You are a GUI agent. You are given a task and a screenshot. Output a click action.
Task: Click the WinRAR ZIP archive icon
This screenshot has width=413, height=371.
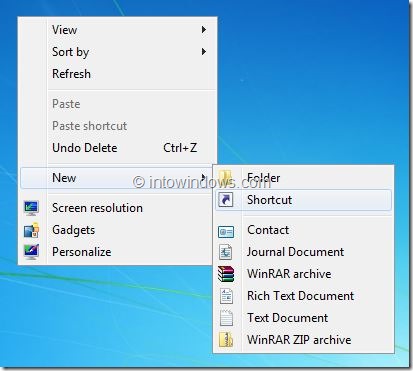tap(226, 340)
